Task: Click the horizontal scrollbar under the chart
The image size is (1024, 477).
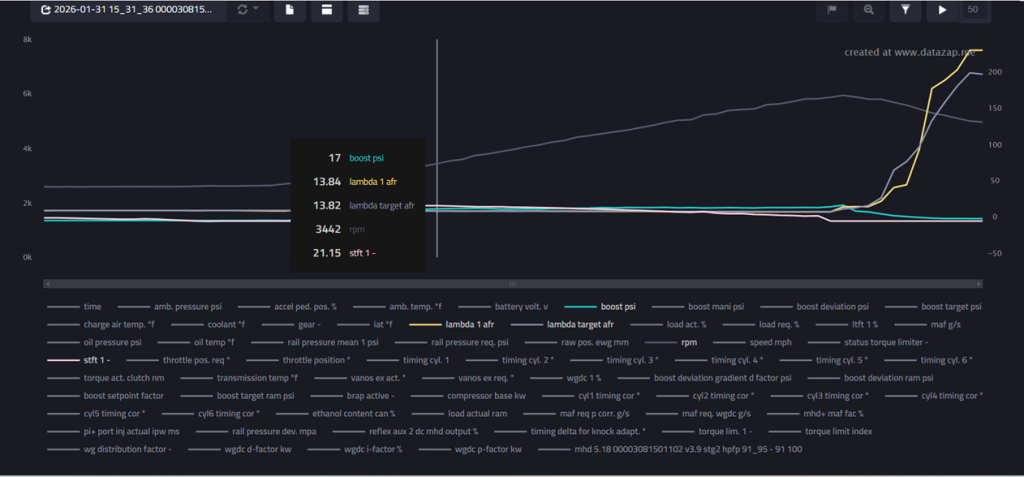Action: 513,284
